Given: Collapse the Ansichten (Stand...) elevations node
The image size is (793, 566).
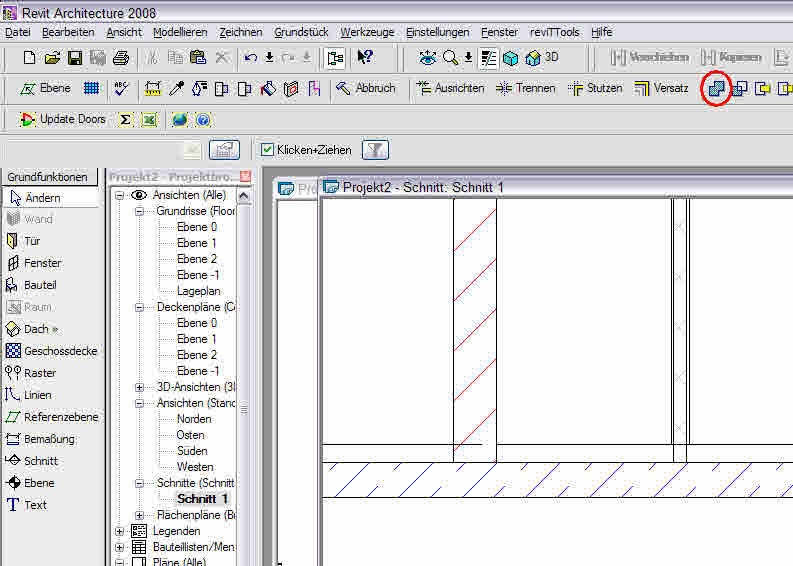Looking at the screenshot, I should click(x=140, y=404).
